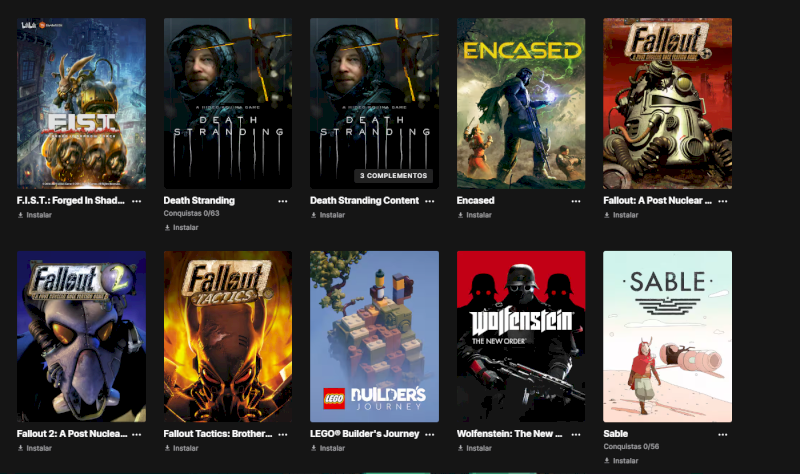Open three-dots menu for Wolfenstein: The New Order
The width and height of the screenshot is (800, 474).
pyautogui.click(x=576, y=434)
